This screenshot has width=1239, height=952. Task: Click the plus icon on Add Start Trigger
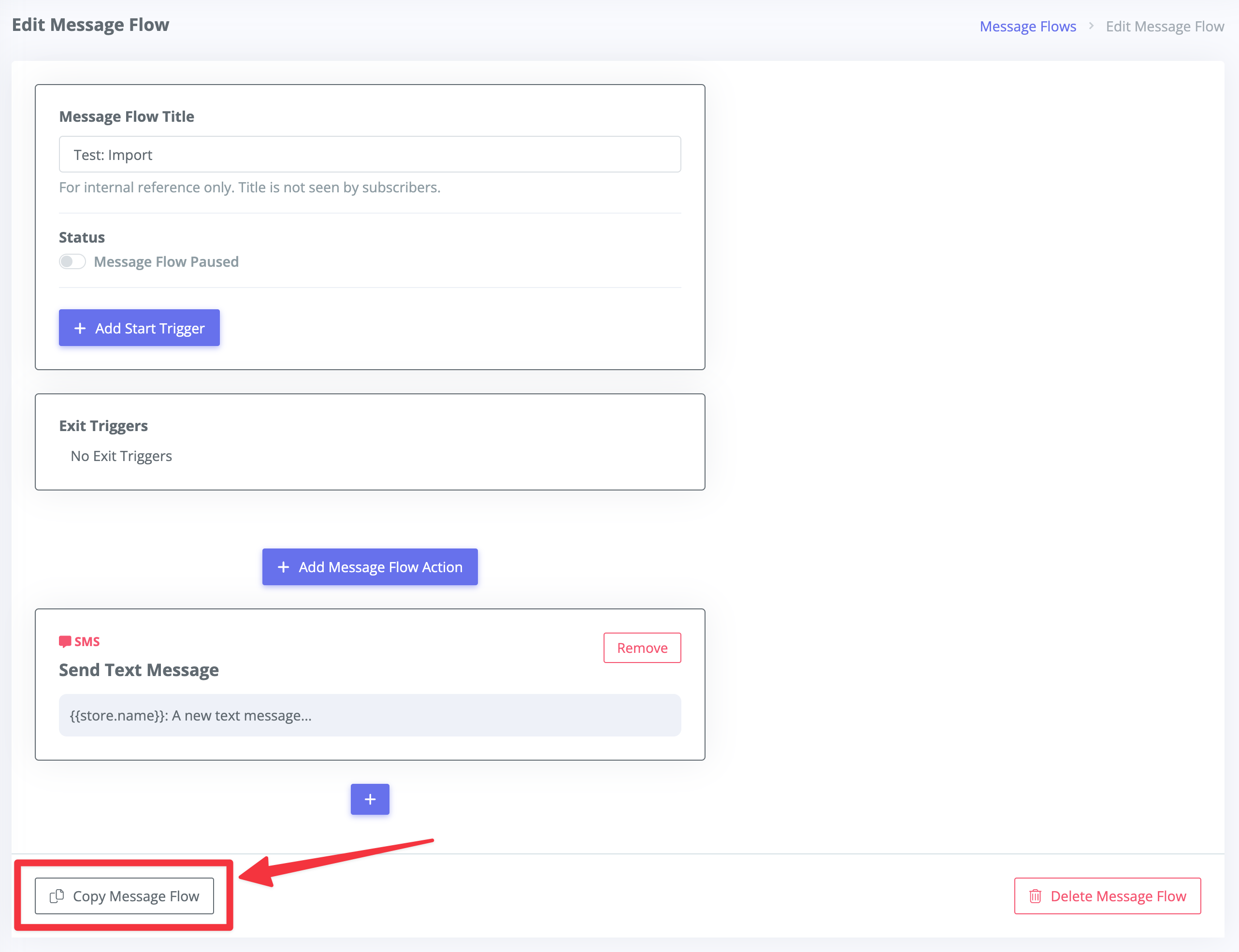point(79,328)
